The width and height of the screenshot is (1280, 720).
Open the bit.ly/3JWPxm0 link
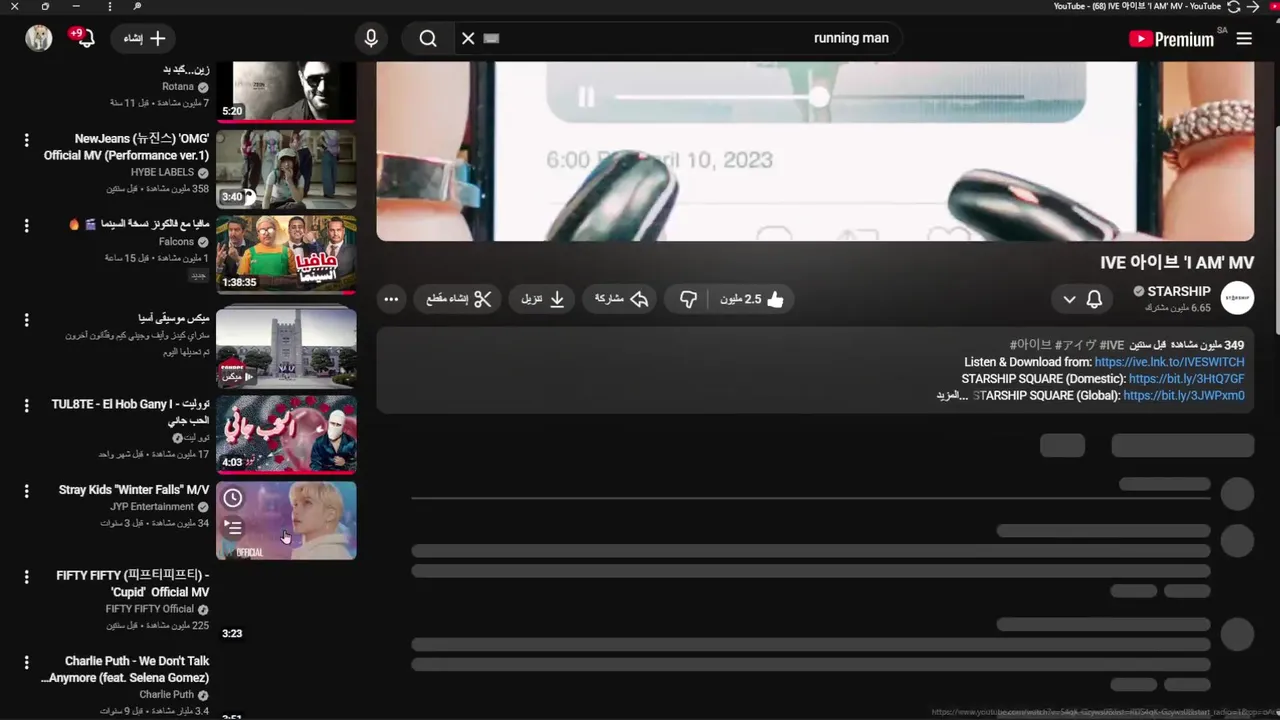tap(1183, 396)
